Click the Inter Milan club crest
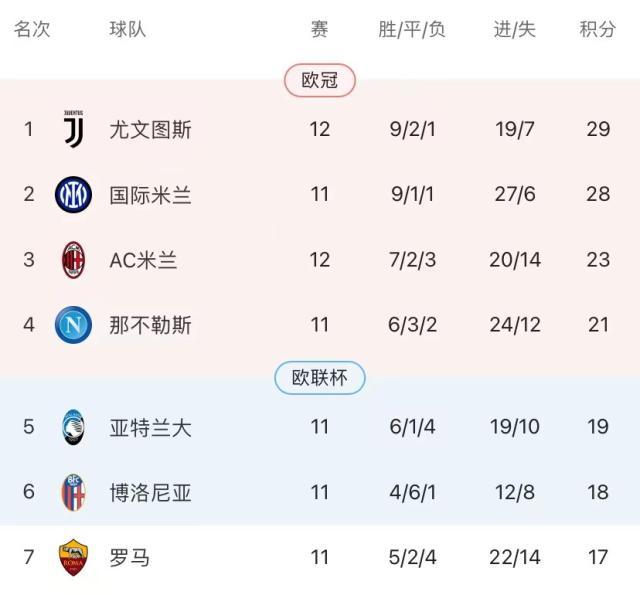This screenshot has height=595, width=640. coord(73,194)
